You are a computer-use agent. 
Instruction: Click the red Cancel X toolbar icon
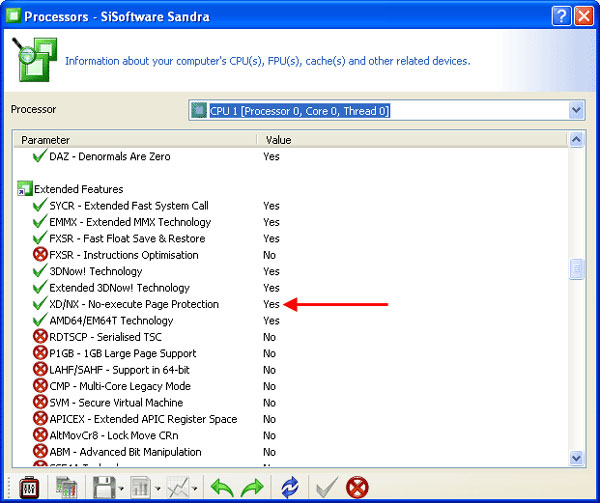357,488
